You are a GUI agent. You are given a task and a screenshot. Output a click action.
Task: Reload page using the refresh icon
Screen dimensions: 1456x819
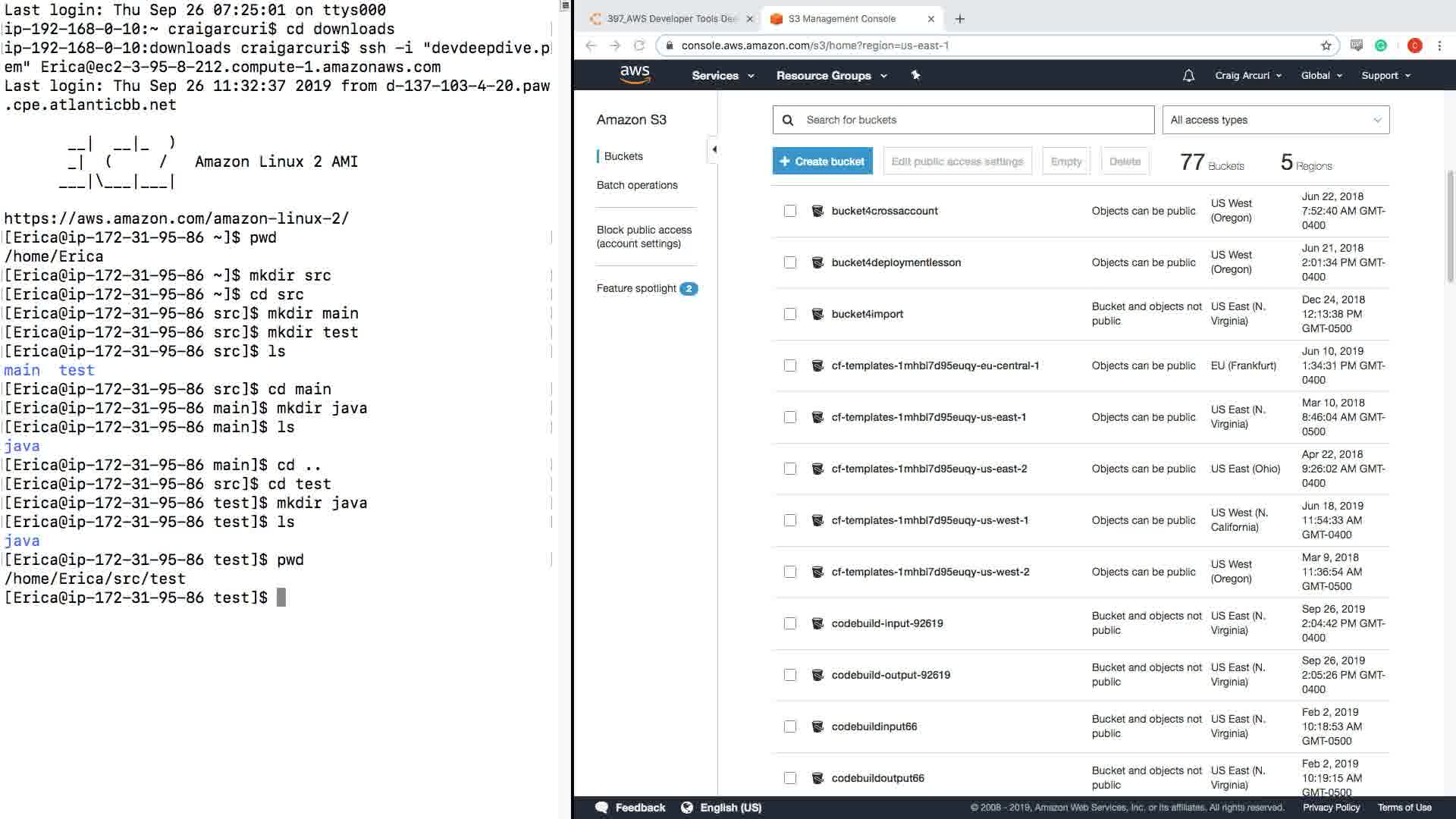coord(639,45)
